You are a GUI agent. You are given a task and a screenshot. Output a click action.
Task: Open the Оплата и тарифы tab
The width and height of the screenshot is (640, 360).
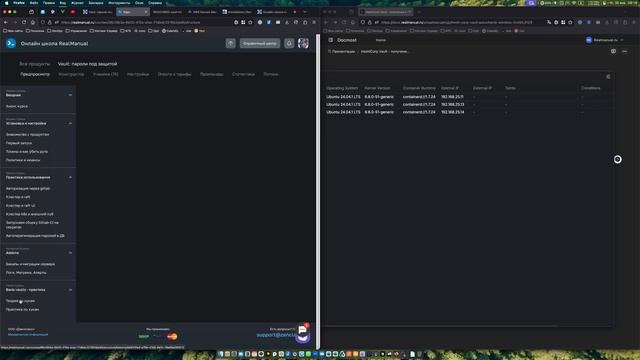coord(174,74)
